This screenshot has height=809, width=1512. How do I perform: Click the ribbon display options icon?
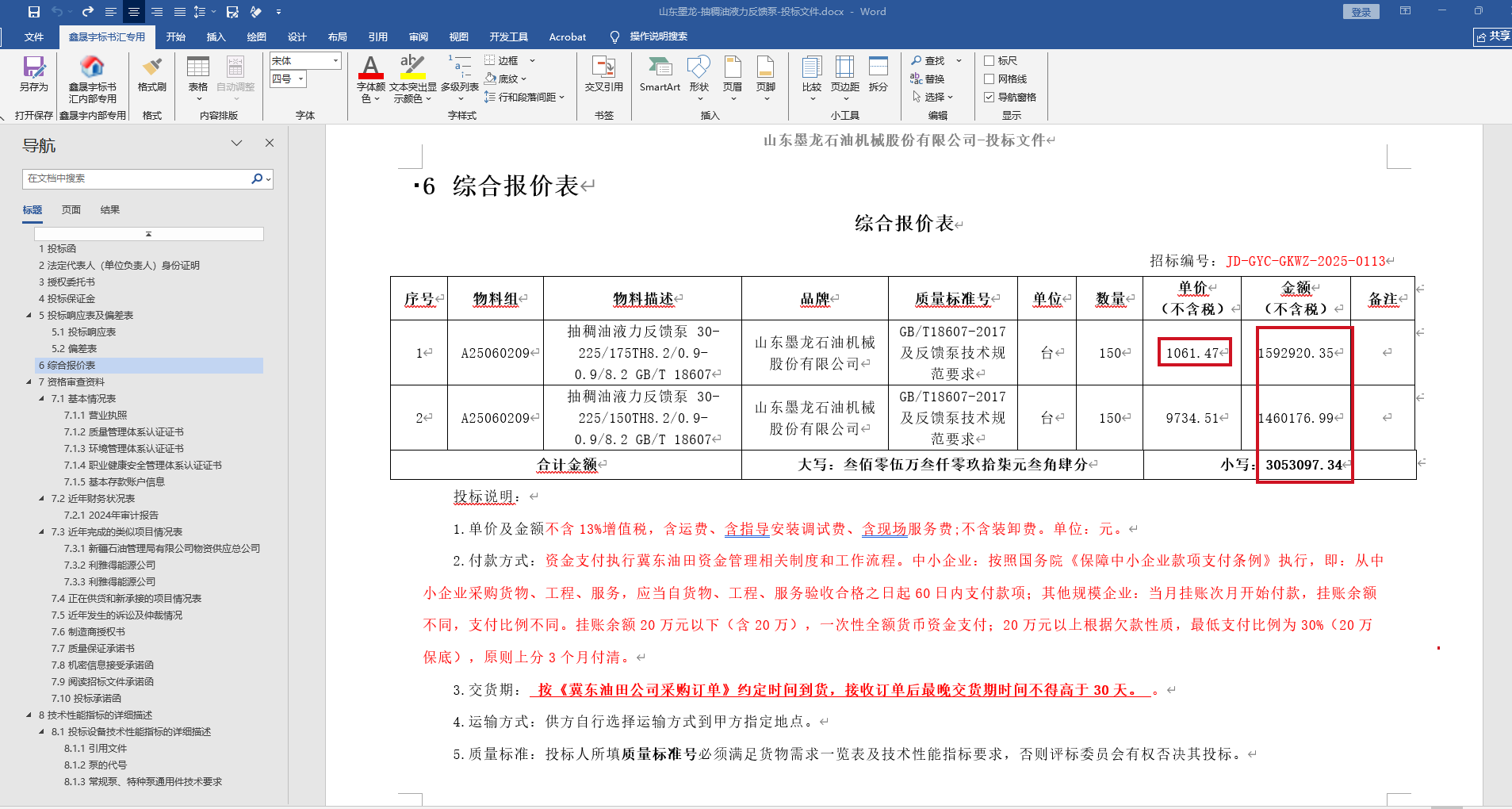click(x=1405, y=11)
